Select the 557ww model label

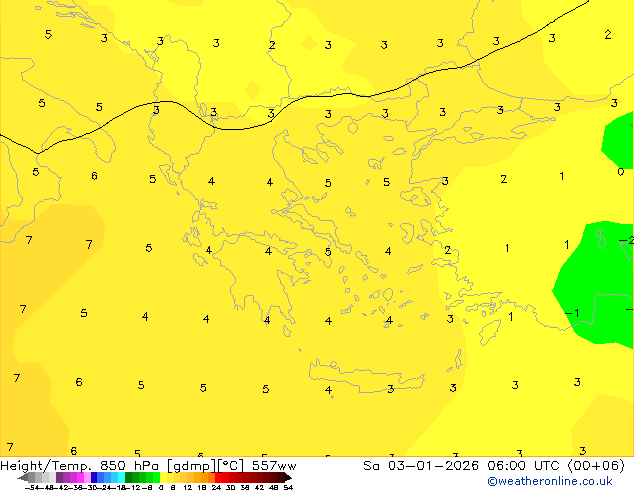(x=274, y=466)
